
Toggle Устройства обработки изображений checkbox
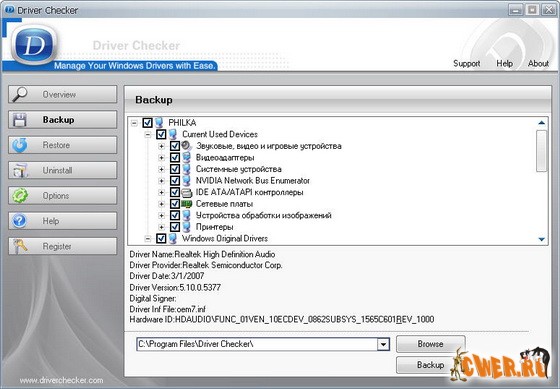(175, 215)
